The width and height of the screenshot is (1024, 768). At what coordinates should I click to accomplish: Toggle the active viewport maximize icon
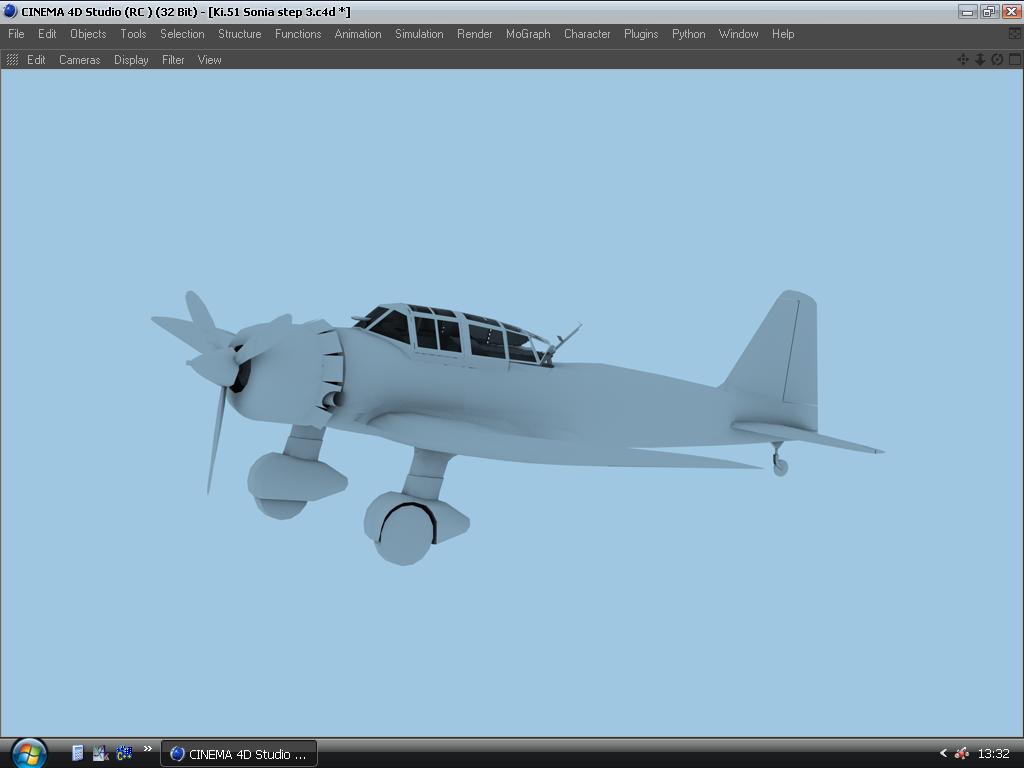pyautogui.click(x=1014, y=60)
